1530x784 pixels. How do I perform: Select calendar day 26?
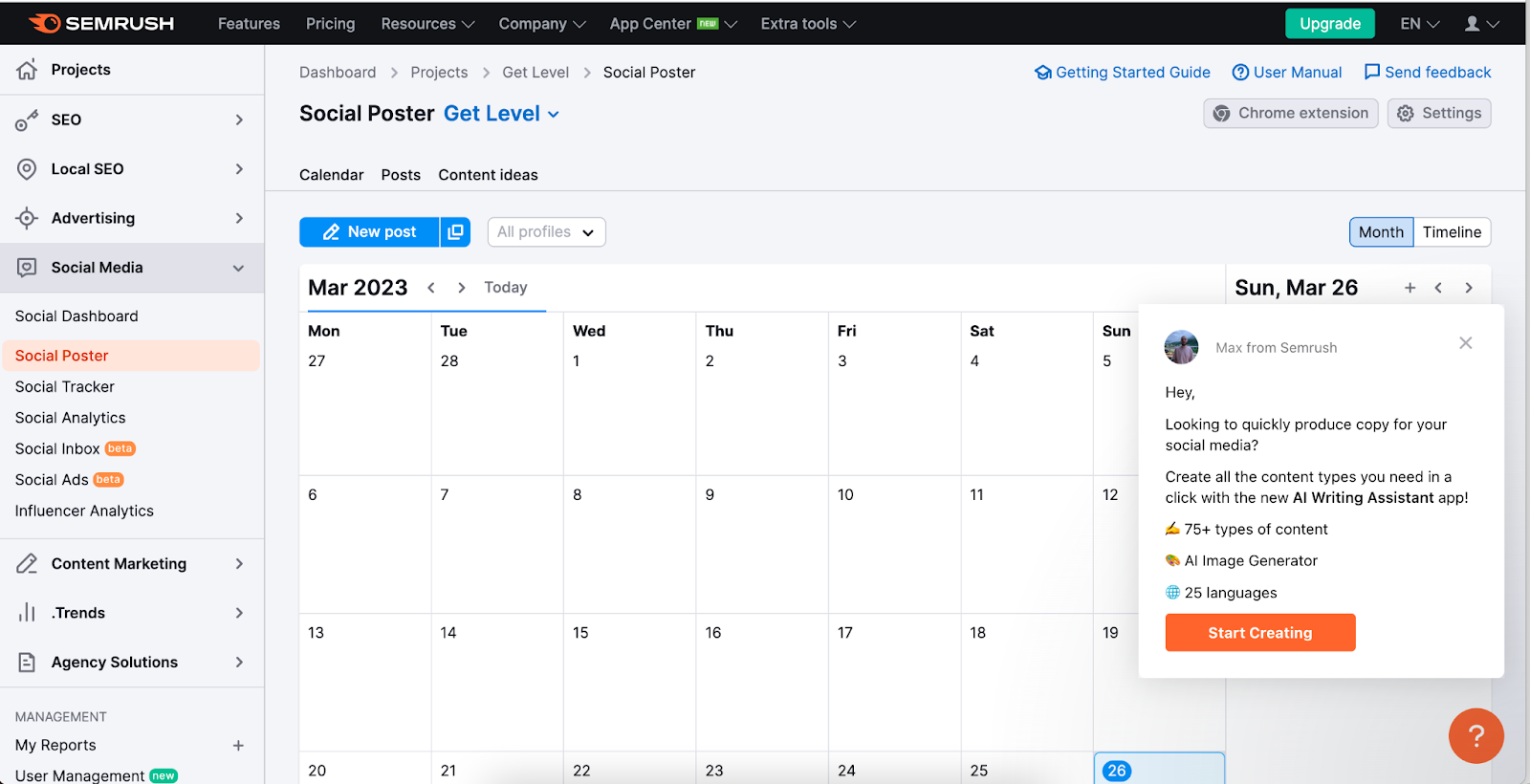(1159, 769)
